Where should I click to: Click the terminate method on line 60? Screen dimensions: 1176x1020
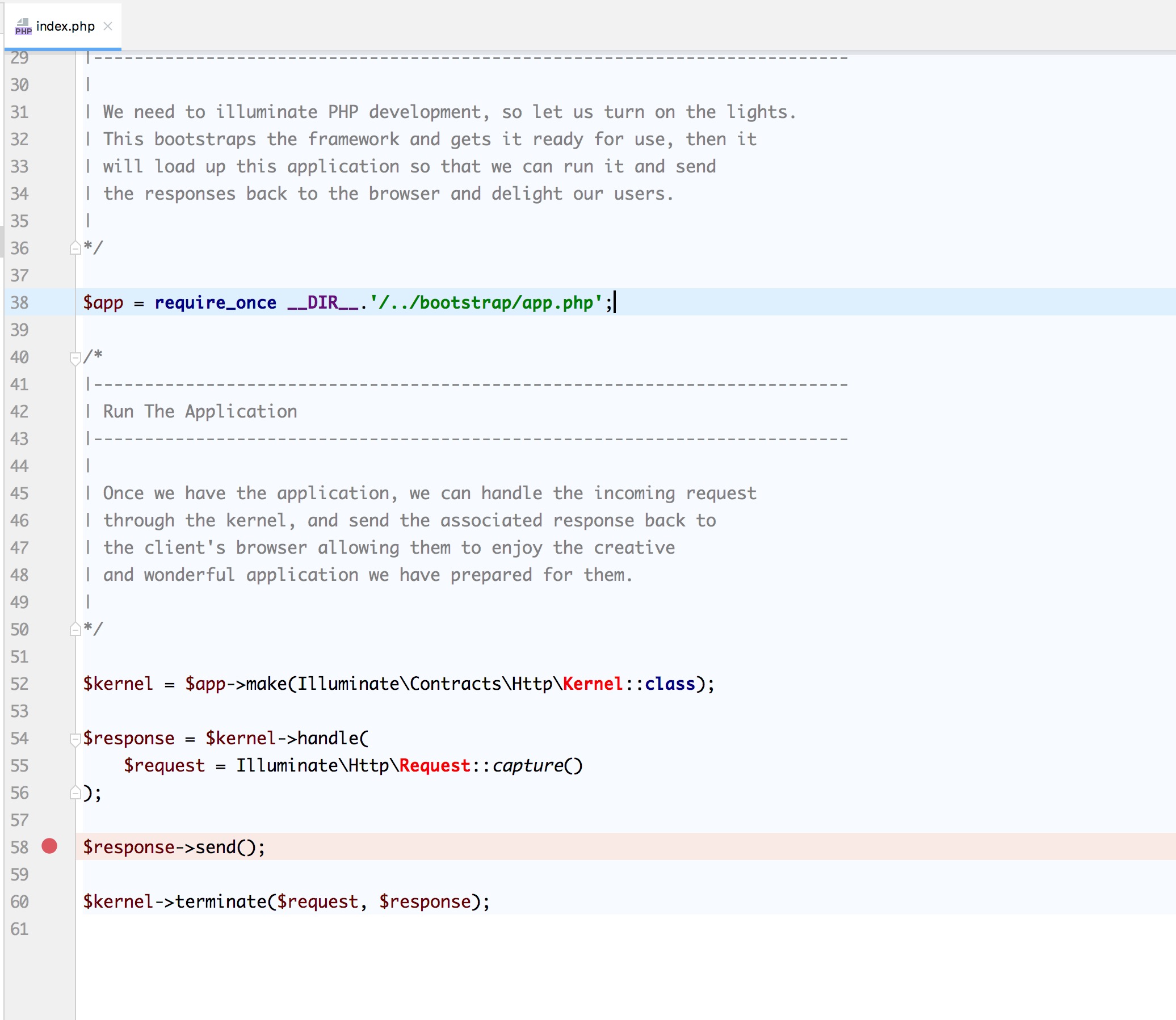[x=221, y=901]
